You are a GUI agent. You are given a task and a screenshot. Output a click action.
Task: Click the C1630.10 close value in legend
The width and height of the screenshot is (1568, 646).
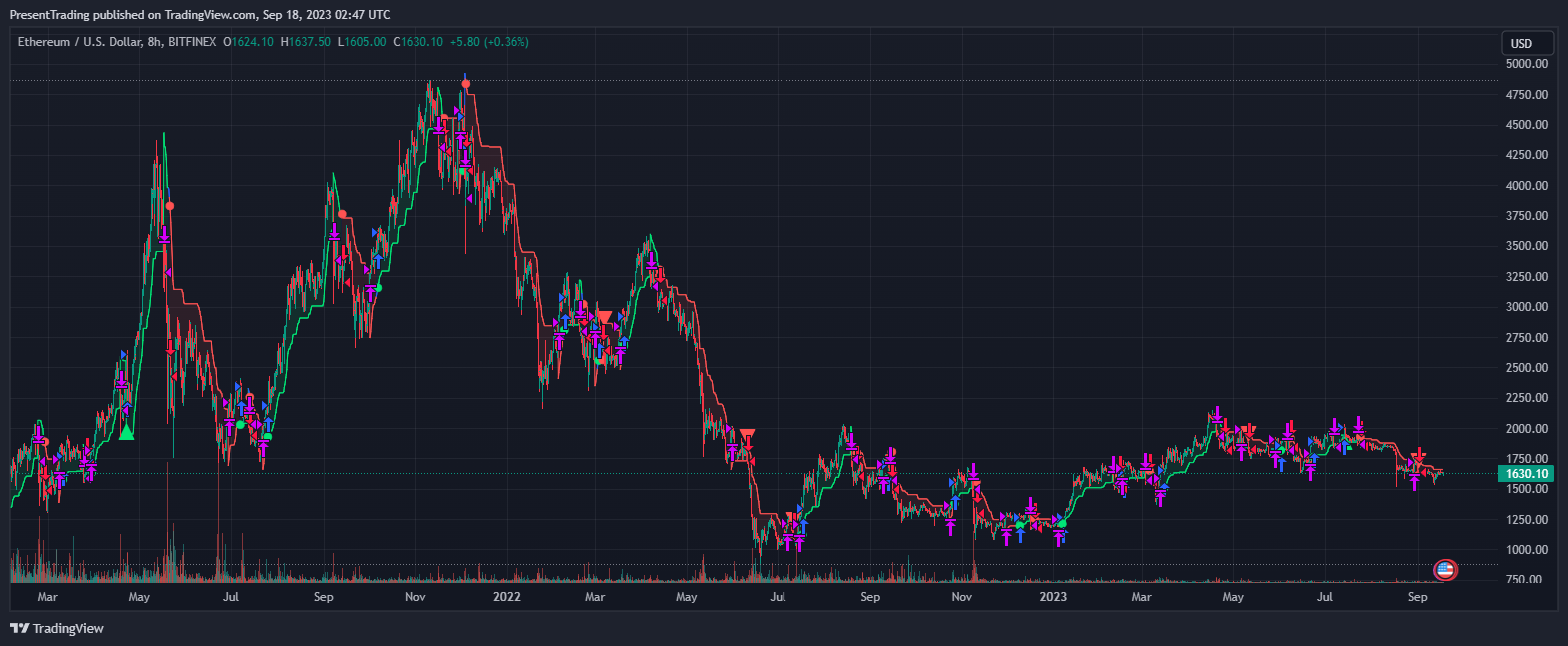(418, 42)
